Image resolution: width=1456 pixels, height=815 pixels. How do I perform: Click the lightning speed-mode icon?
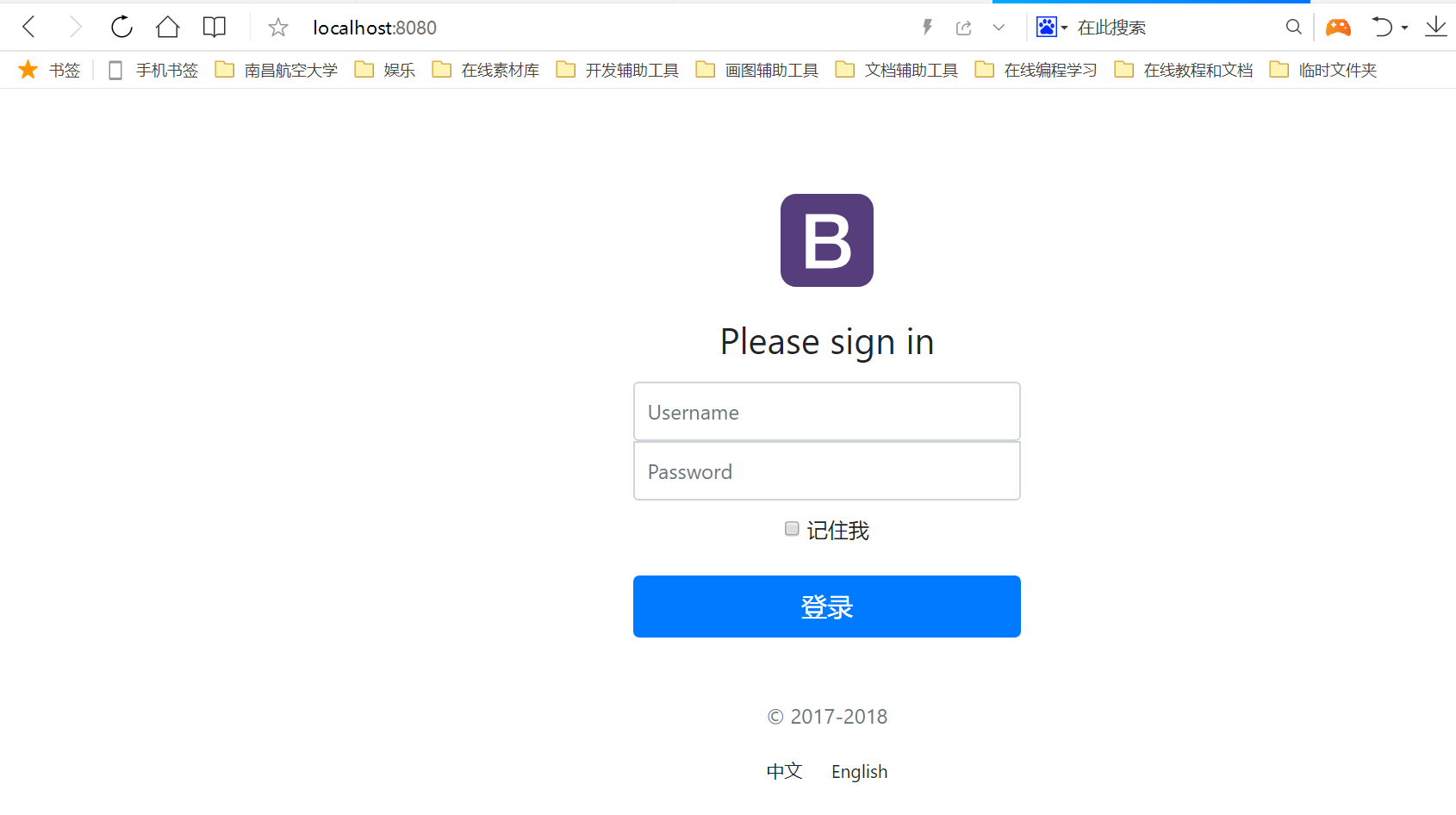tap(928, 28)
